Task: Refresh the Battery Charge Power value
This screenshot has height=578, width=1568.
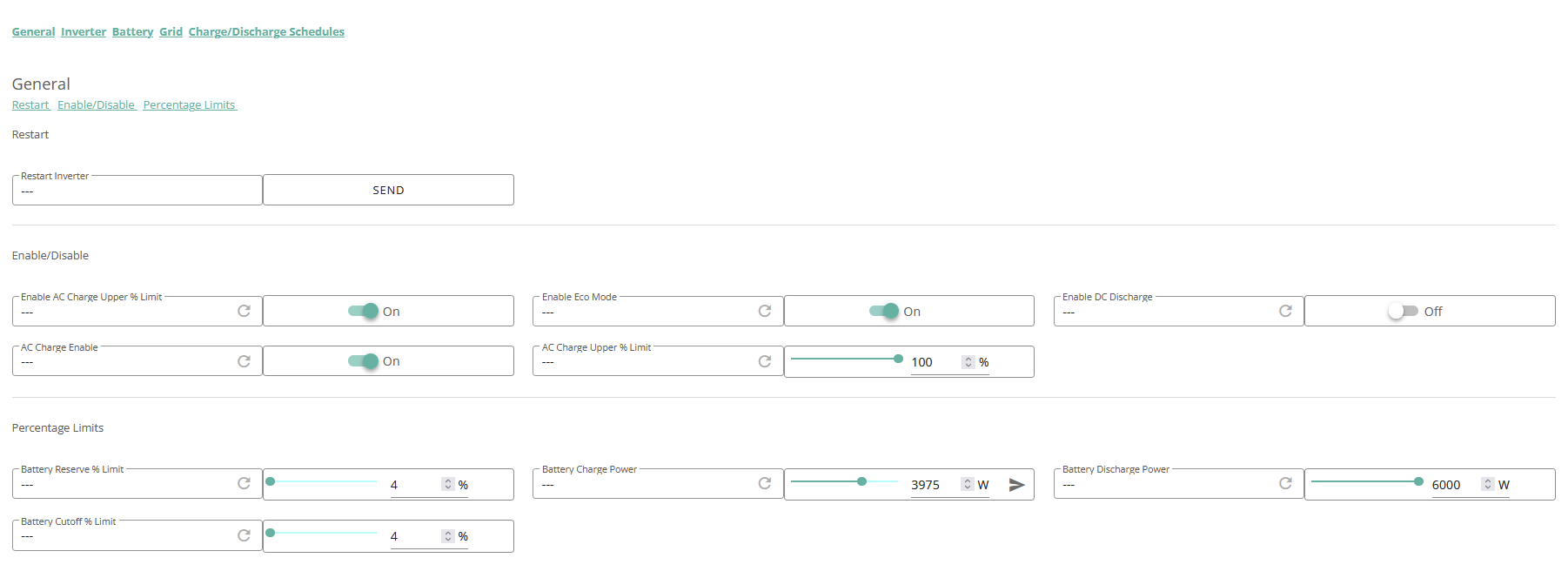Action: [765, 483]
